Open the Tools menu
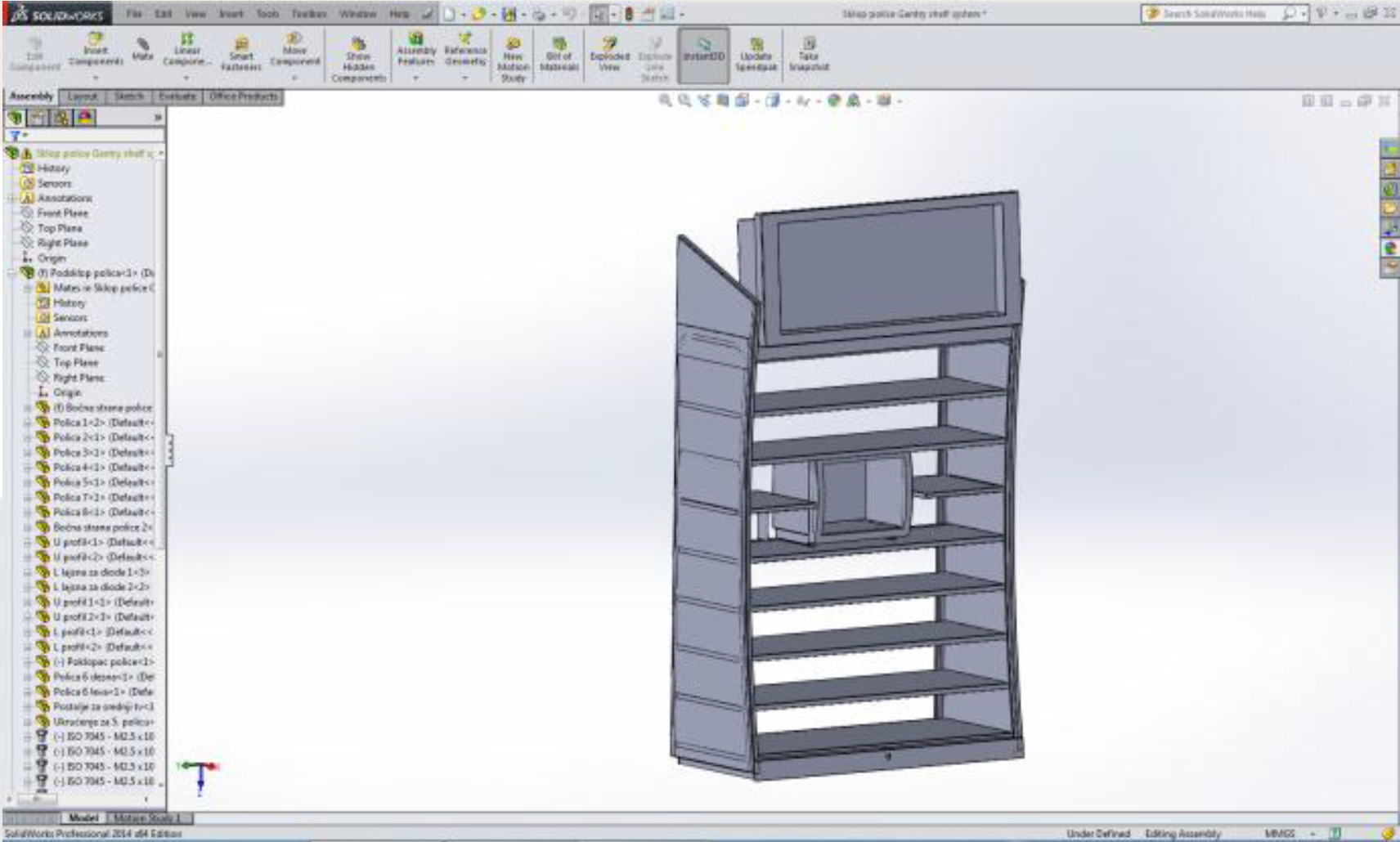 tap(267, 14)
